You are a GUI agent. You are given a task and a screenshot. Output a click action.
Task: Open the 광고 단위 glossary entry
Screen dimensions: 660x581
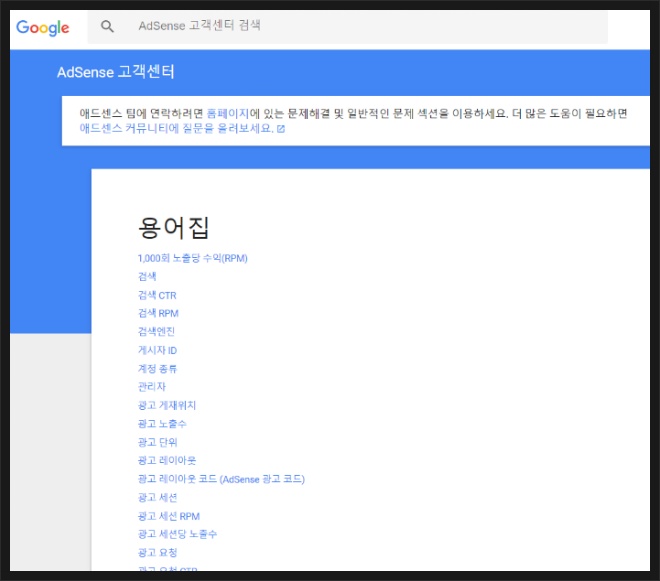click(157, 442)
